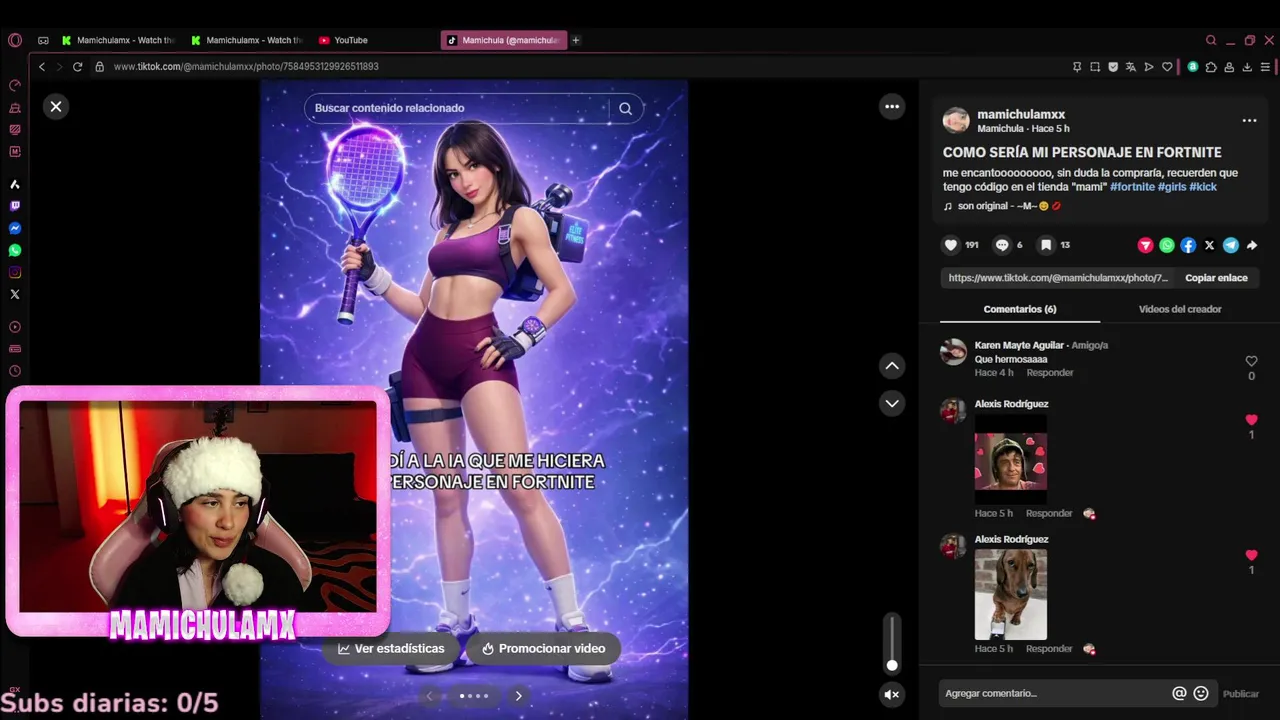Open the dachshund image in Alexis's comment
This screenshot has height=720, width=1280.
pos(1011,595)
